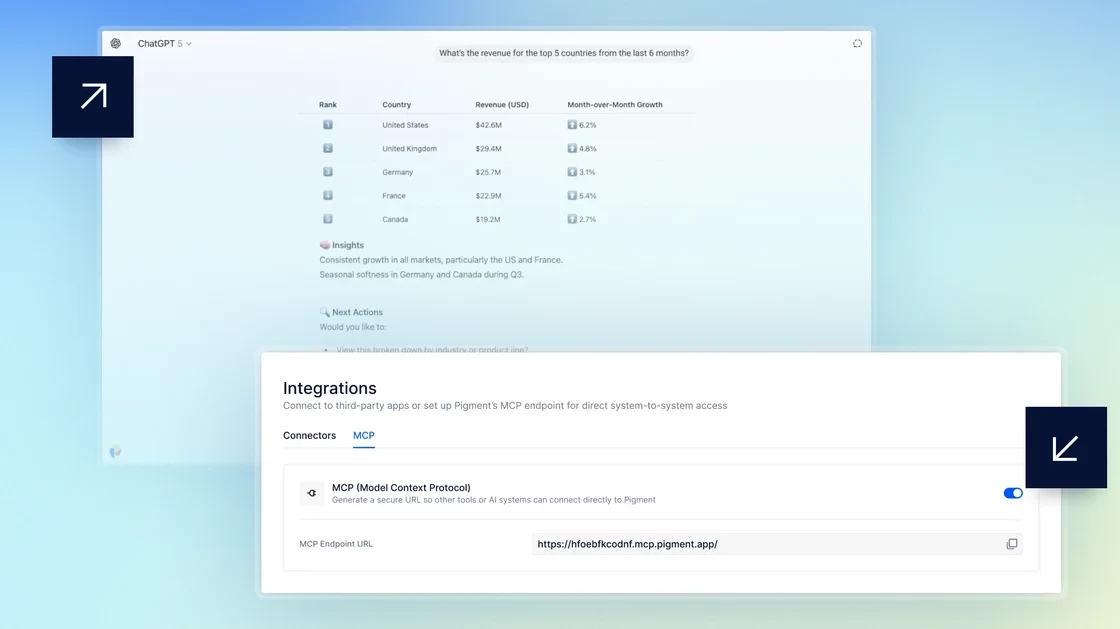Click the brain icon next to Insights
The height and width of the screenshot is (629, 1120).
324,245
